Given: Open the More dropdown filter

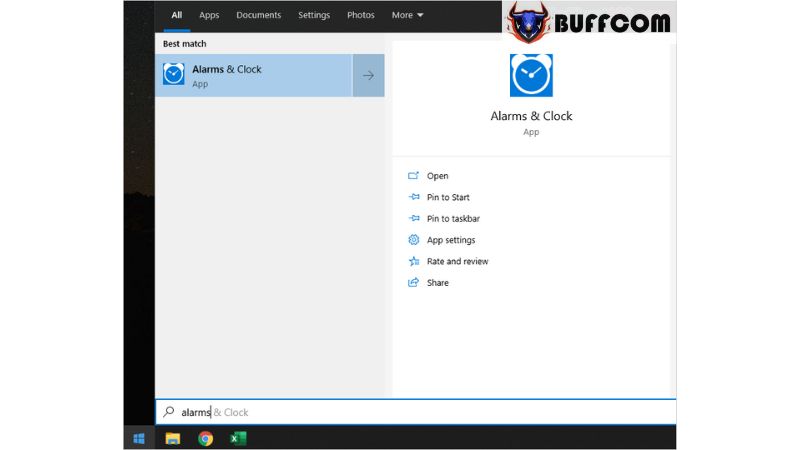Looking at the screenshot, I should coord(407,15).
